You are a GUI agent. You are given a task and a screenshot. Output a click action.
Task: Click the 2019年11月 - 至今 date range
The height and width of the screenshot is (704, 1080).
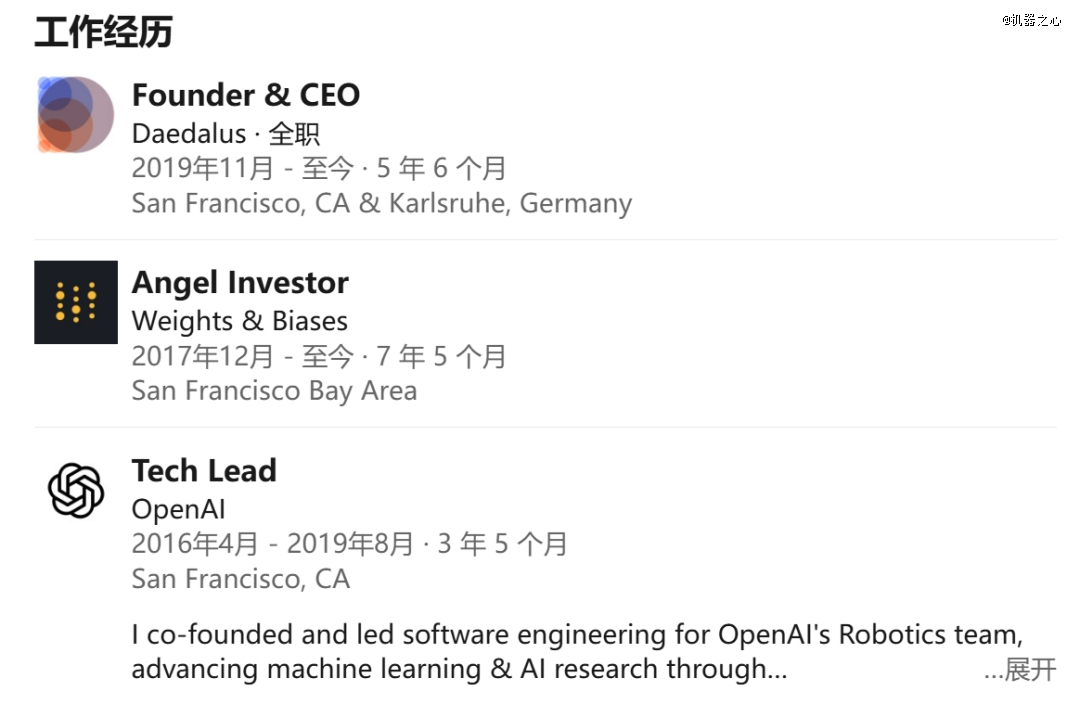click(242, 168)
